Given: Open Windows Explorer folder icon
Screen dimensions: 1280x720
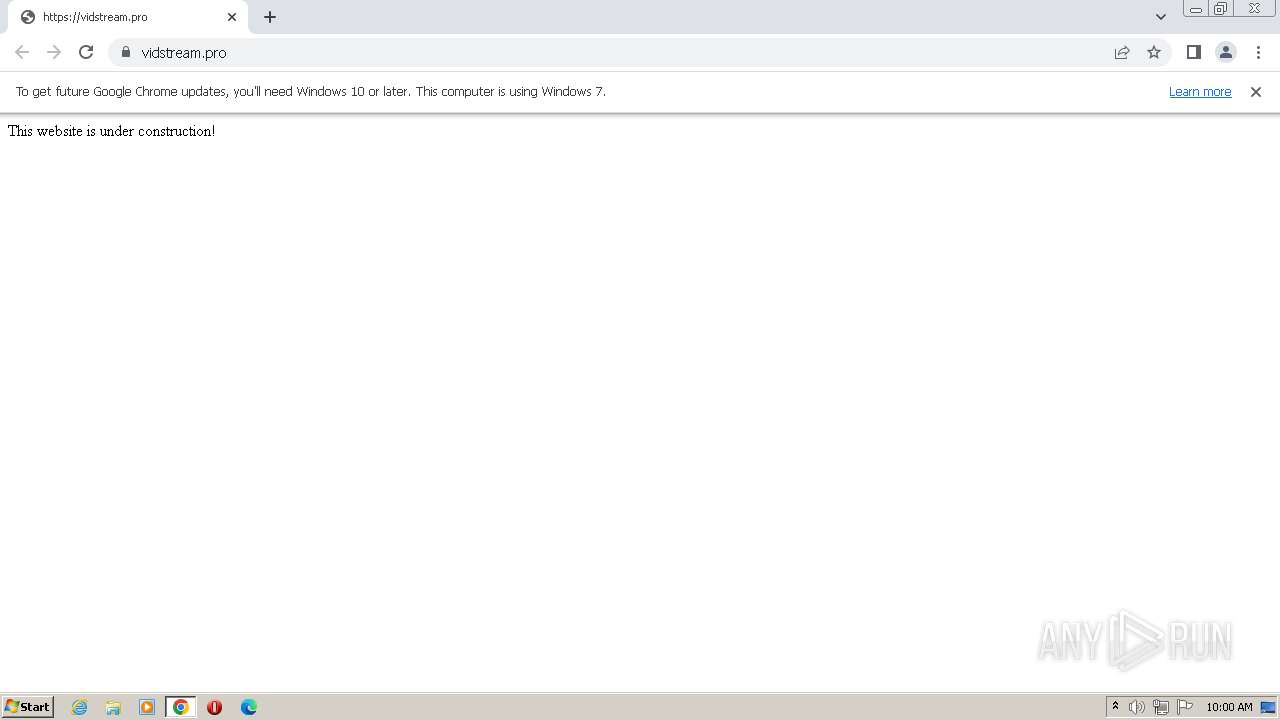Looking at the screenshot, I should 113,707.
